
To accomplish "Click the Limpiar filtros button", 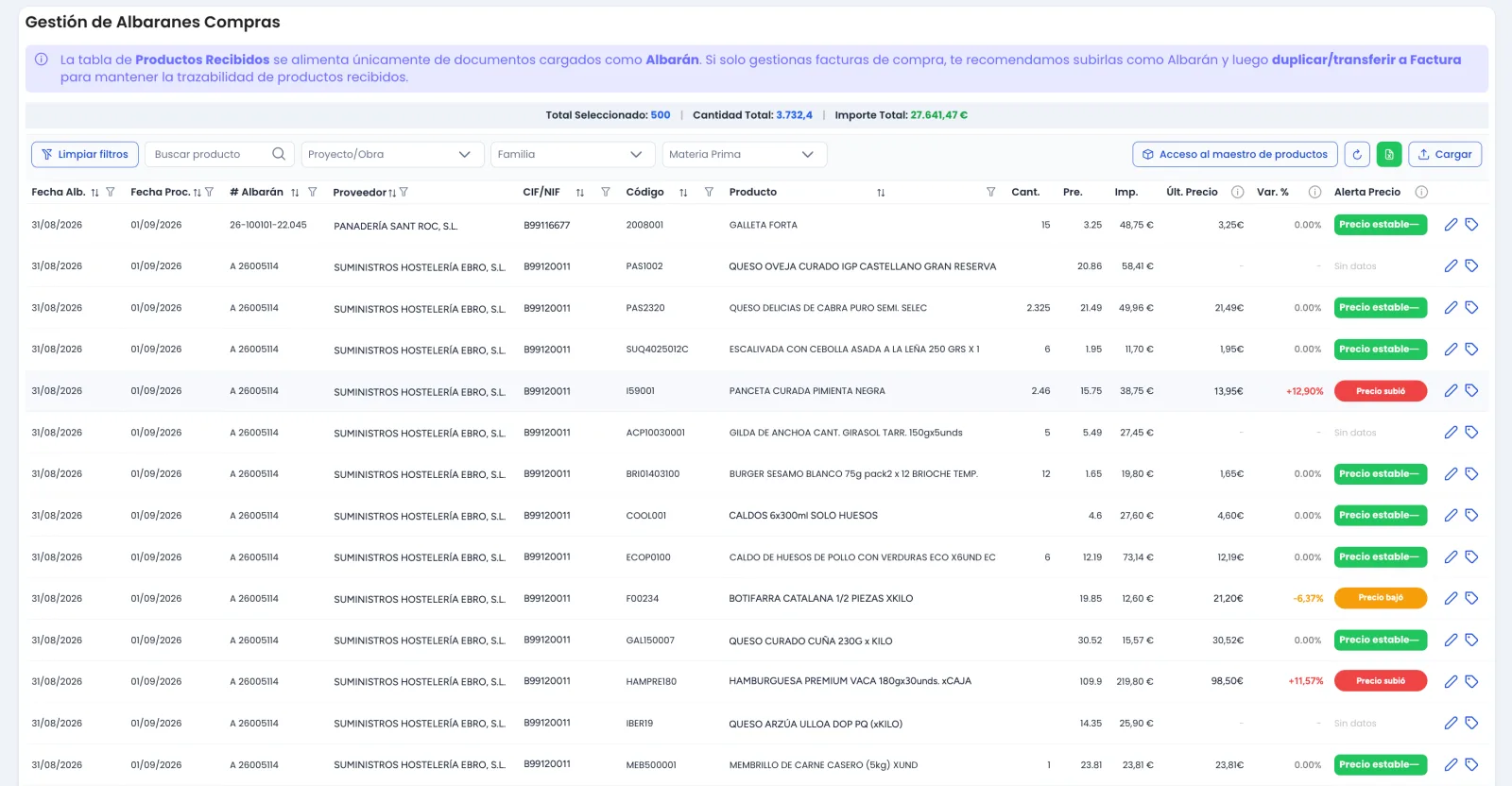I will pos(85,154).
